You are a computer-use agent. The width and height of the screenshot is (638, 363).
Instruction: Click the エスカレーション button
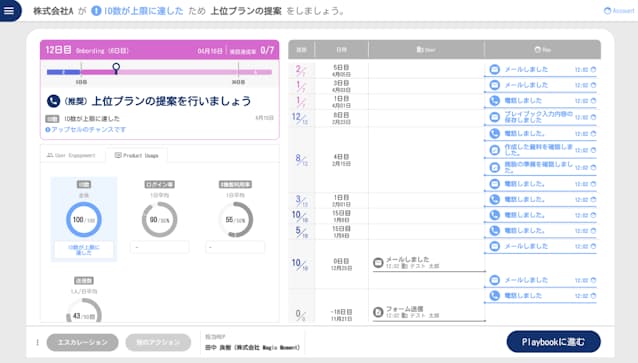pyautogui.click(x=83, y=342)
